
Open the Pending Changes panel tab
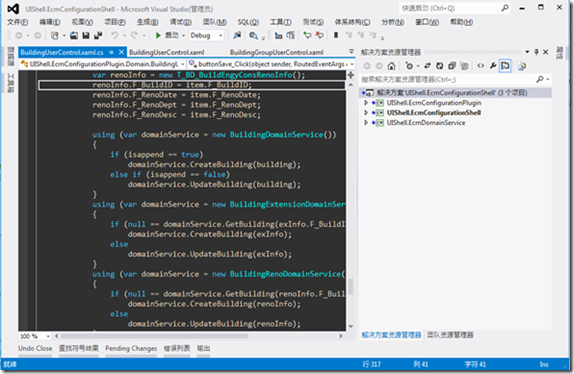(131, 348)
